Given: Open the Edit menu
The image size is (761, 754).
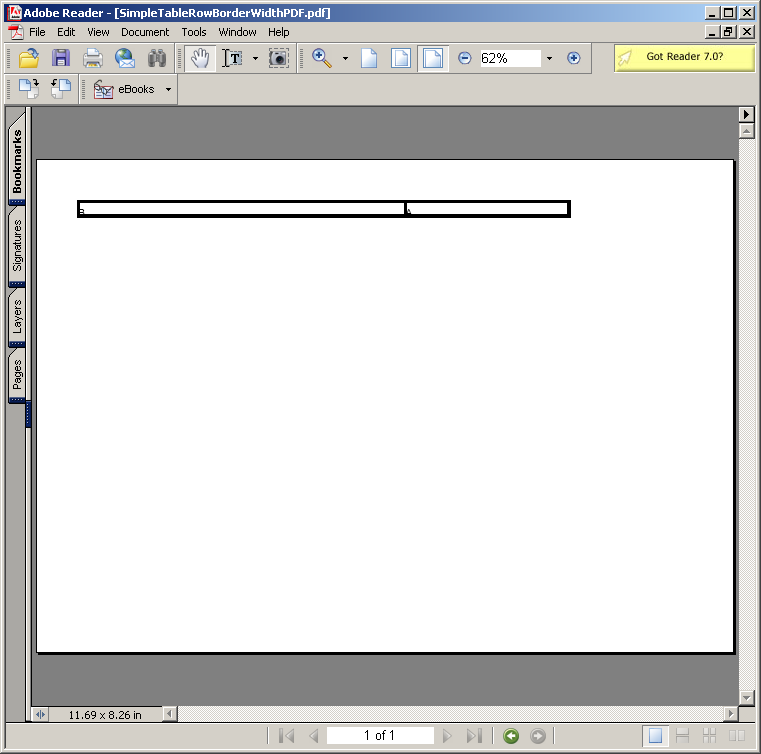Looking at the screenshot, I should pos(66,32).
